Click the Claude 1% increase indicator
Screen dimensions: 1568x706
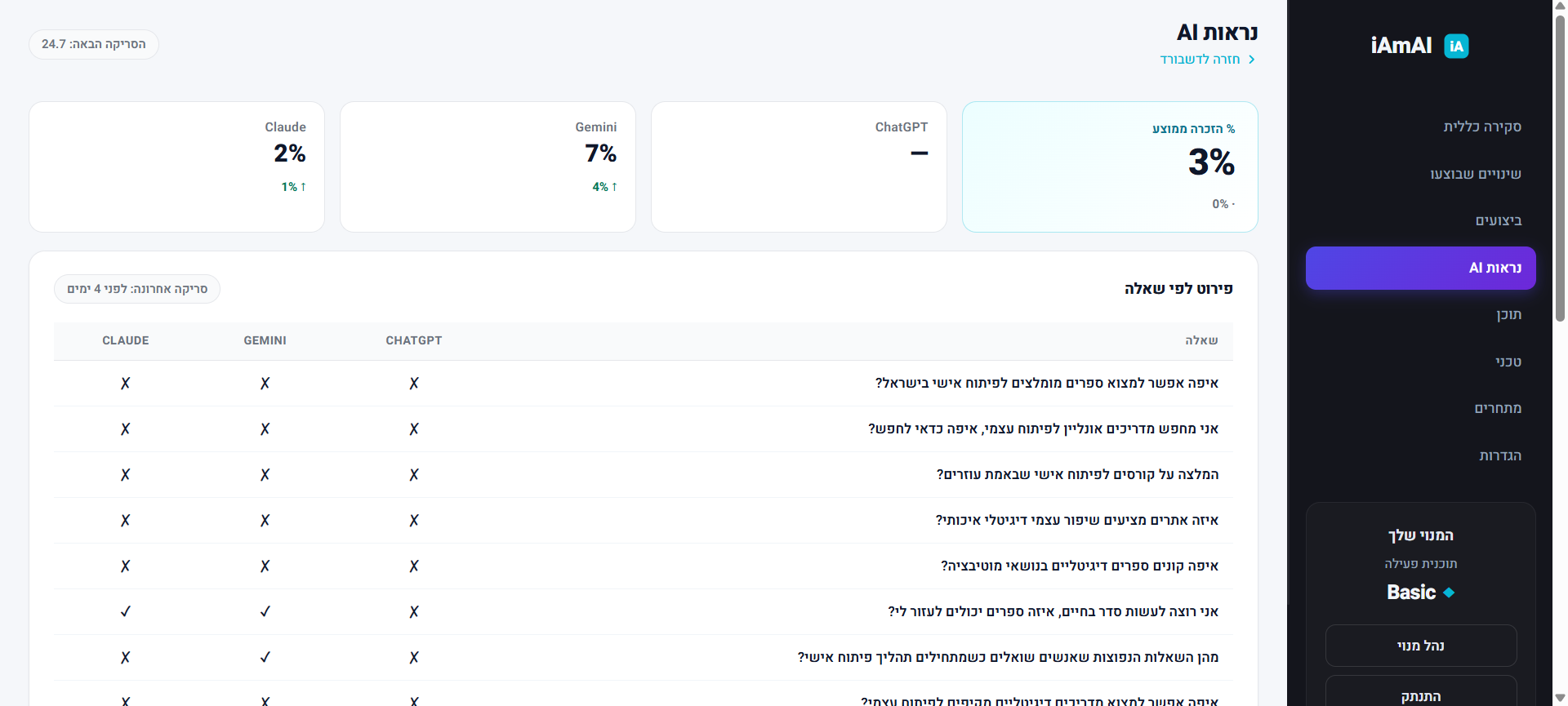pyautogui.click(x=293, y=187)
